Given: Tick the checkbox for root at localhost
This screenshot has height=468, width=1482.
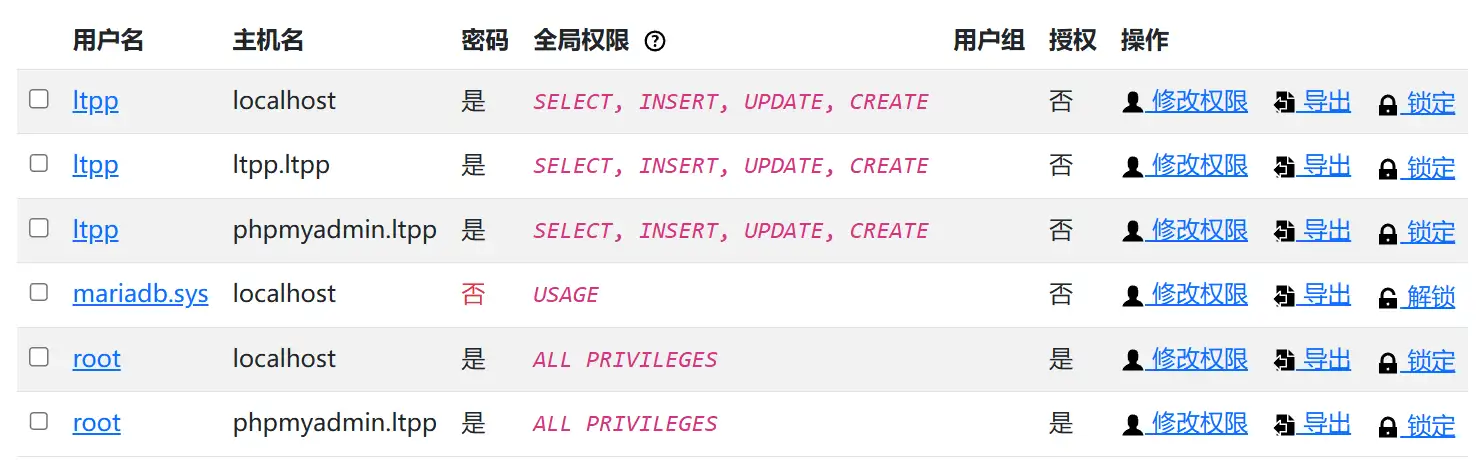Looking at the screenshot, I should click(x=39, y=357).
